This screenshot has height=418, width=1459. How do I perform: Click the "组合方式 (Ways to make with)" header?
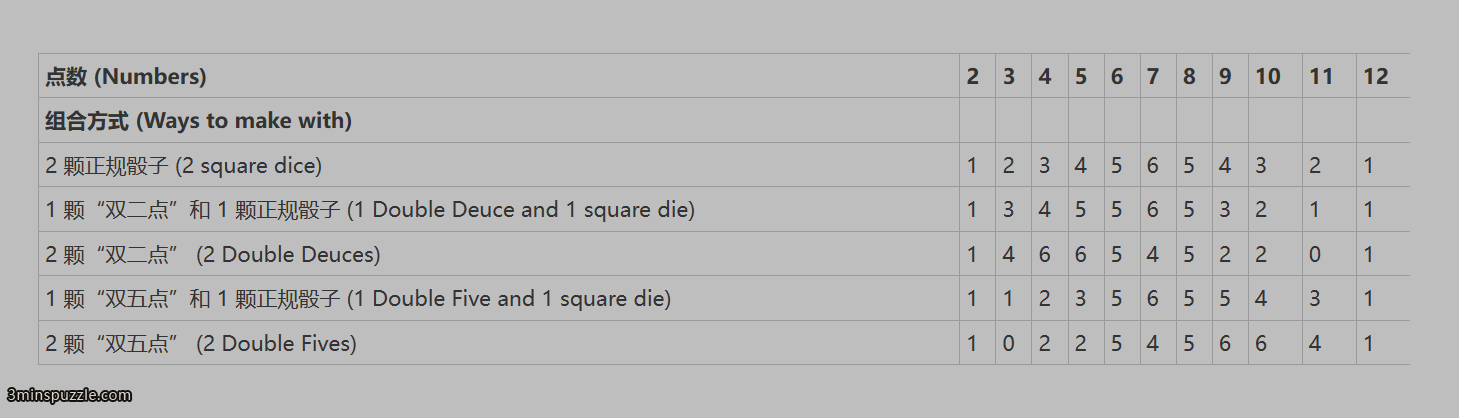198,121
